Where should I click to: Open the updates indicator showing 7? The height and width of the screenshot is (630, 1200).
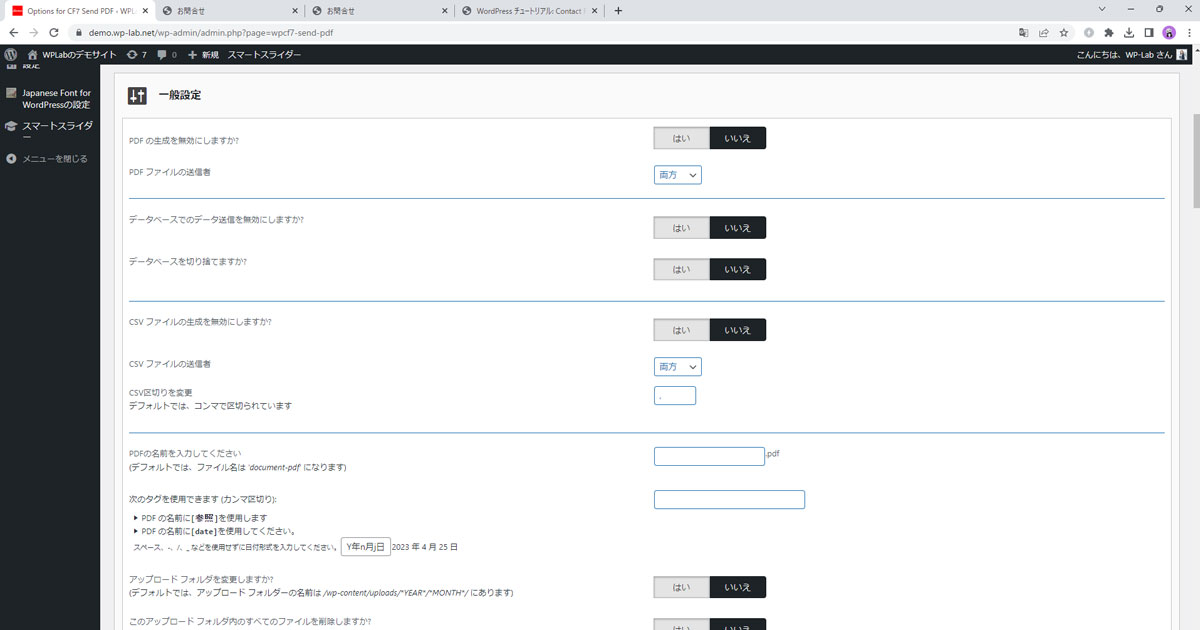[137, 54]
